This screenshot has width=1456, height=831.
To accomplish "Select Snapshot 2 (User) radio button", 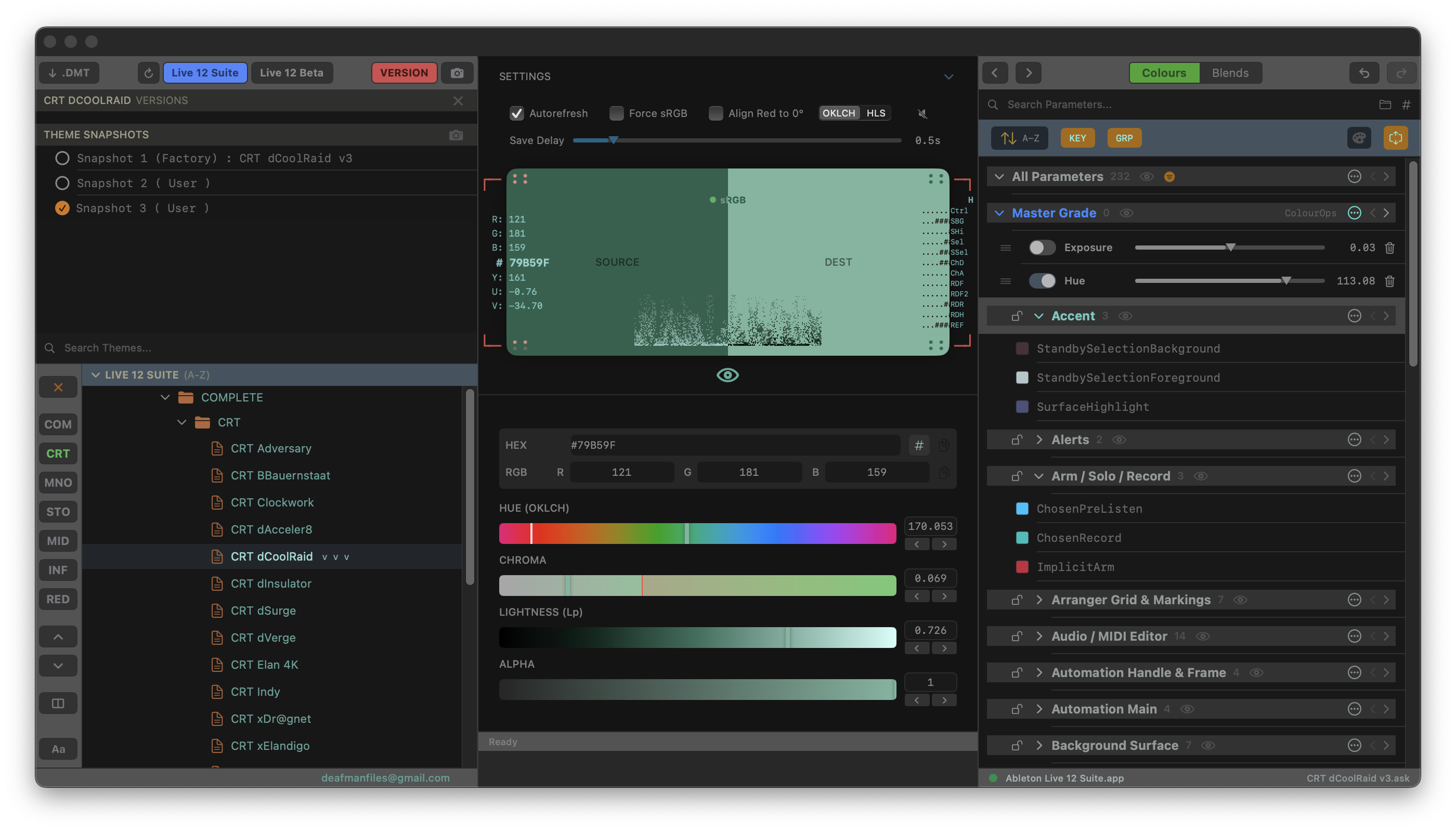I will coord(62,183).
